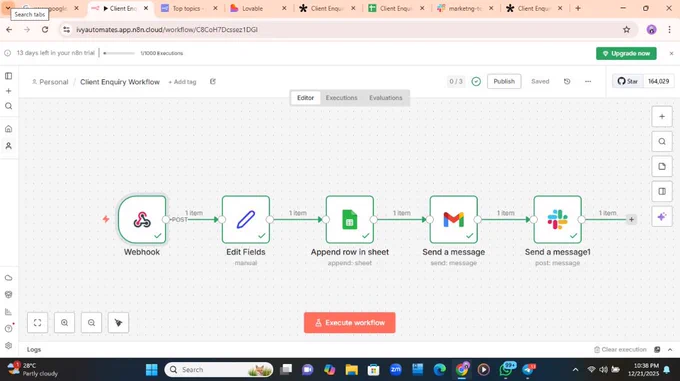This screenshot has height=381, width=680.
Task: Open the sidebar cloud icon
Action: 8,278
